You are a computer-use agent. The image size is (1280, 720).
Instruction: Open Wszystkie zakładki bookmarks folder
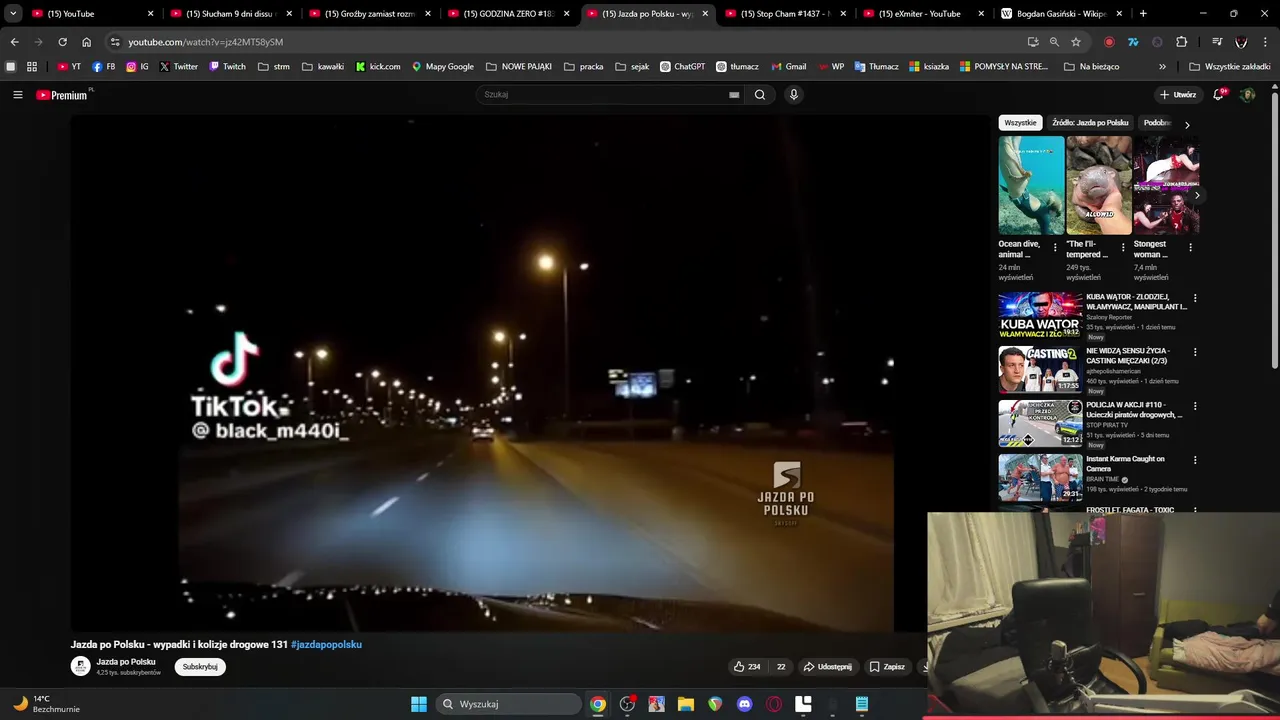(x=1230, y=67)
